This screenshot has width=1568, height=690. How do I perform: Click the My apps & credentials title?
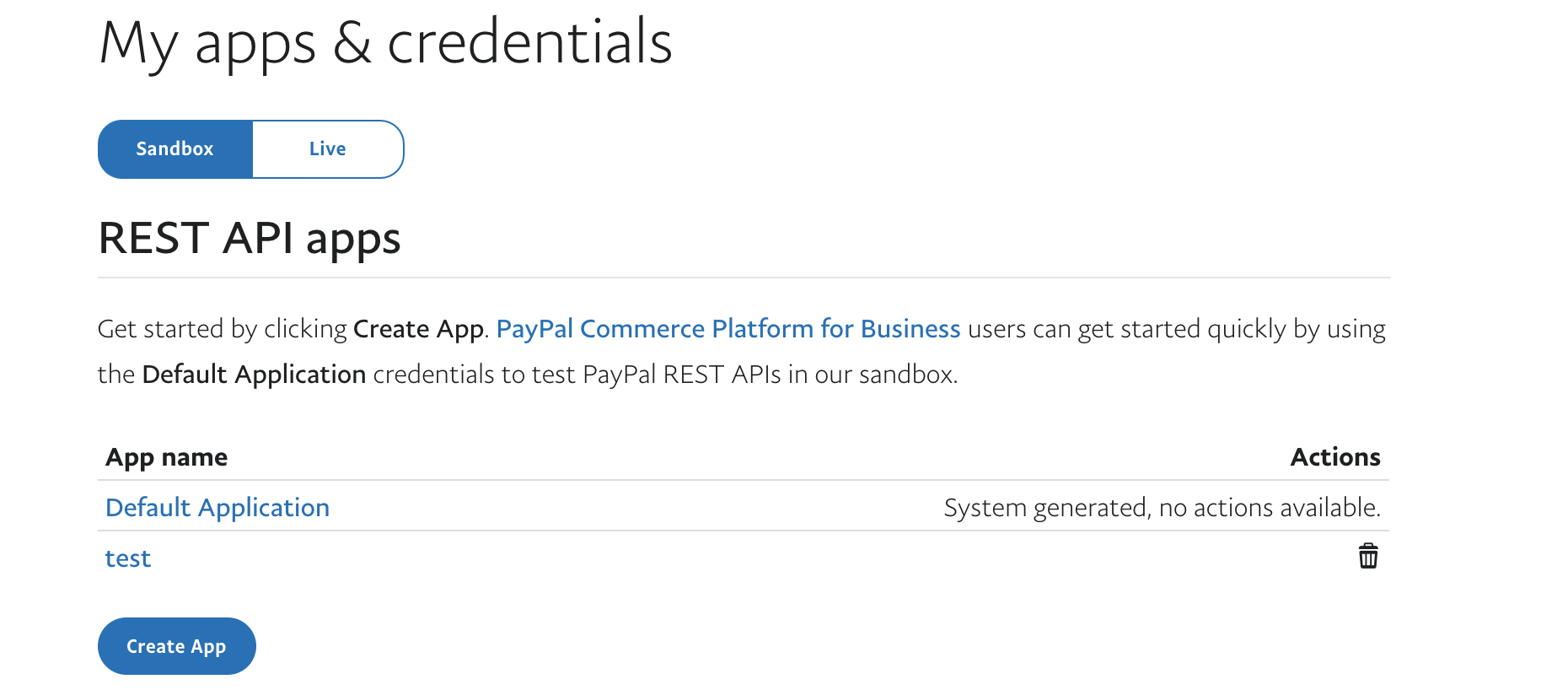(x=385, y=42)
